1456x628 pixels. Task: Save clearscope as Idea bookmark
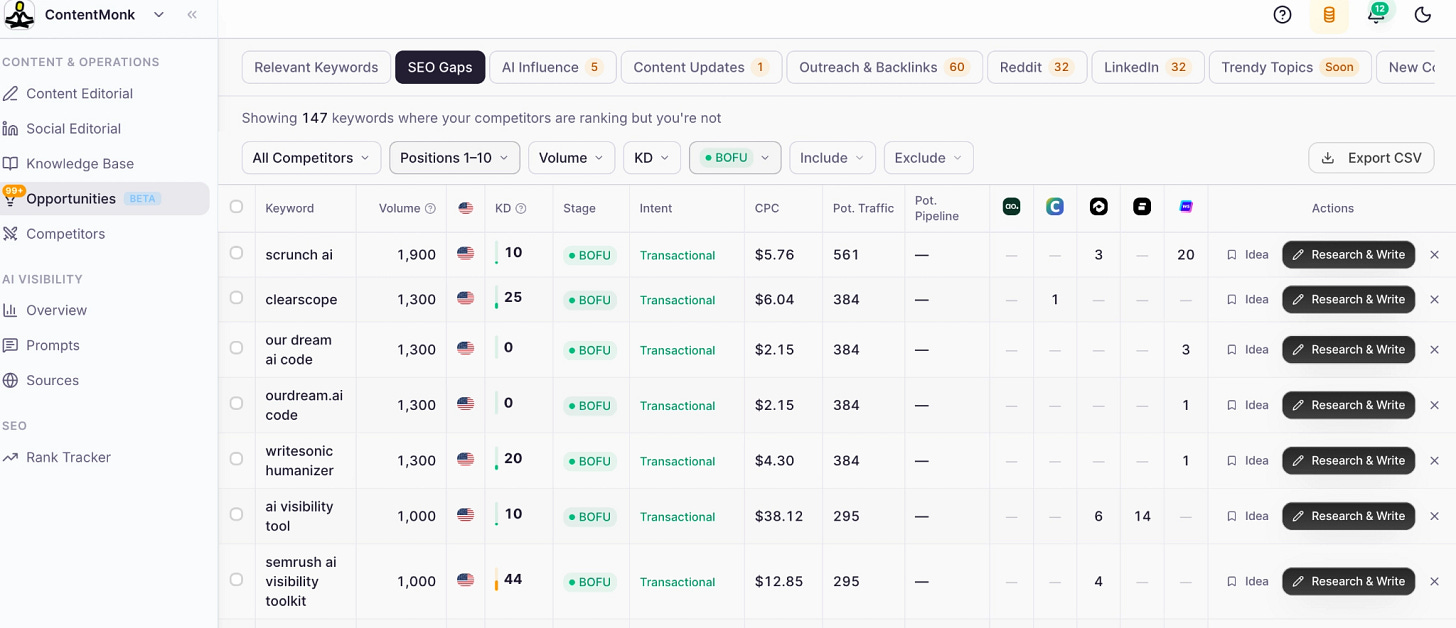[x=1247, y=300]
